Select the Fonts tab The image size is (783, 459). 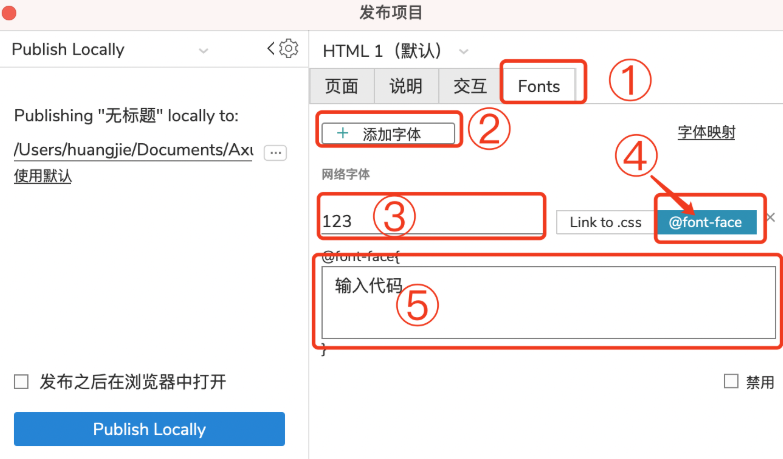[539, 86]
